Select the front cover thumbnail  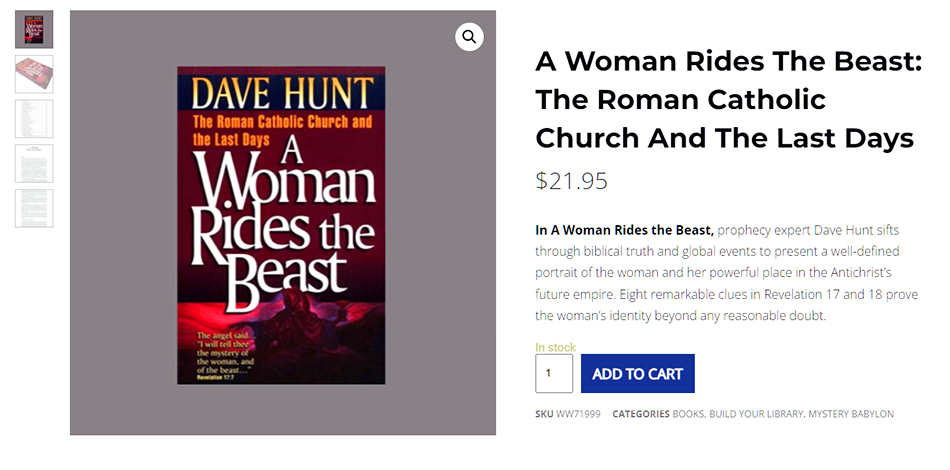pyautogui.click(x=34, y=30)
